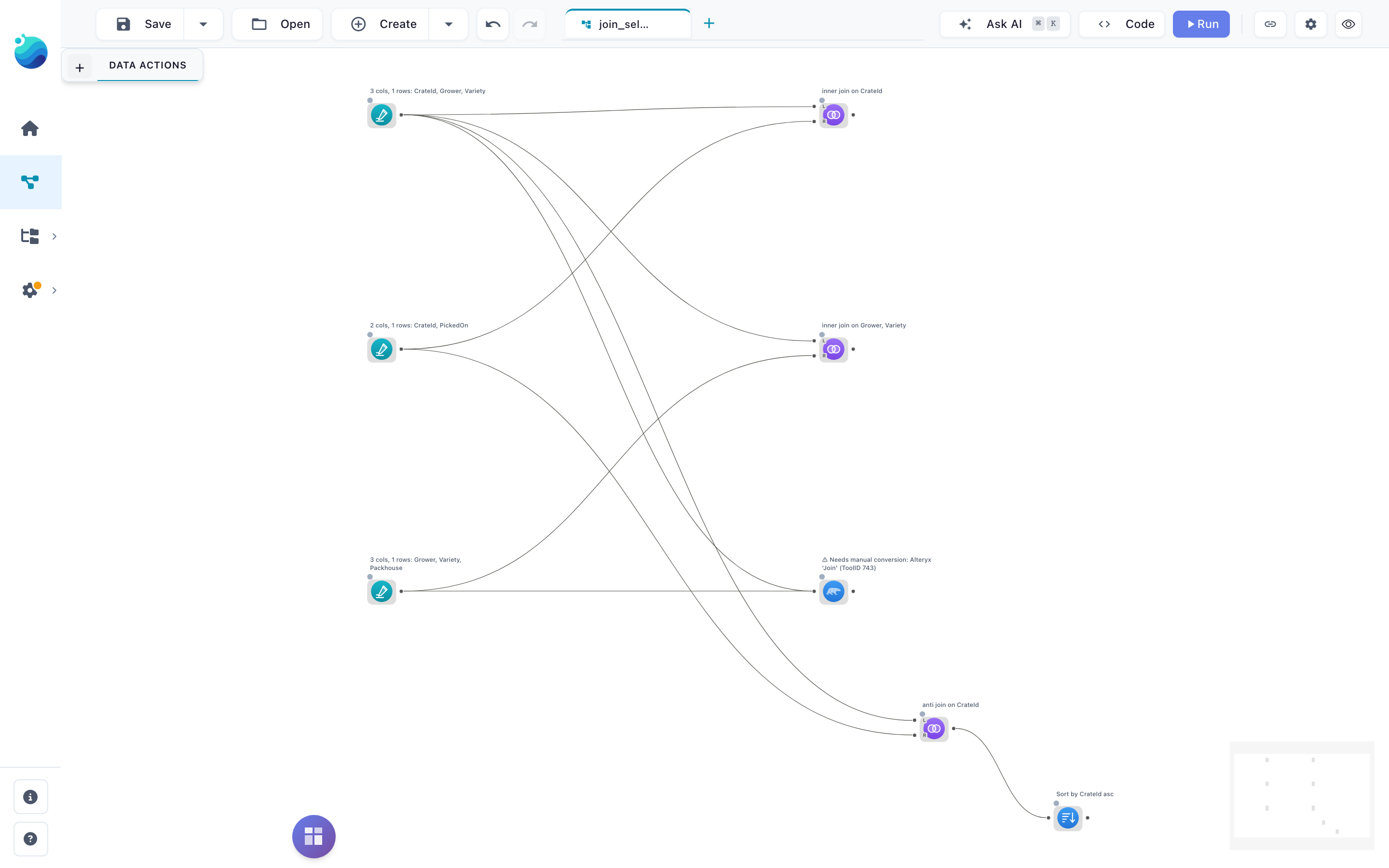Select the Grower, Variety, Packhouse input node
This screenshot has width=1389, height=868.
[x=381, y=591]
